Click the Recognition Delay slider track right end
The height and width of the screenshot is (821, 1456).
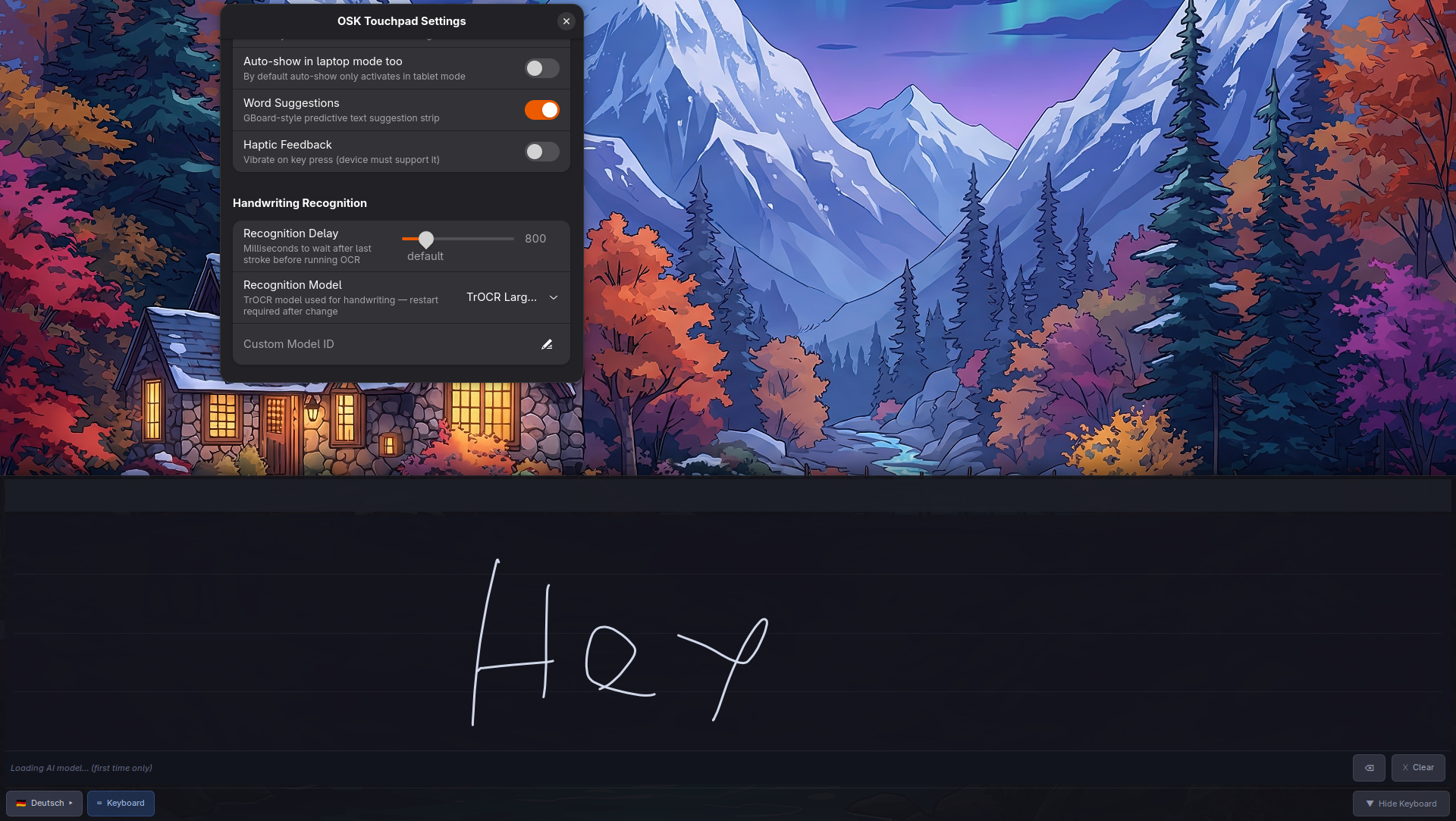512,239
